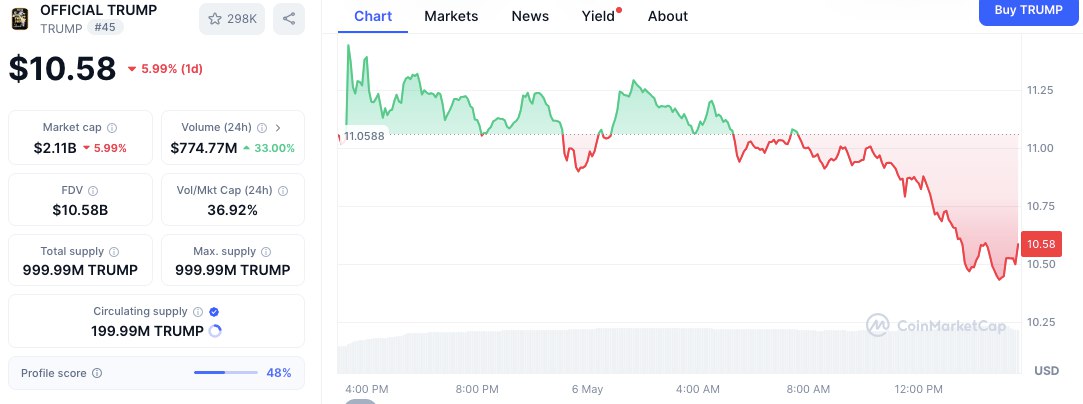This screenshot has width=1083, height=404.
Task: Click Vol/Mkt Cap (24h) info icon
Action: point(283,190)
